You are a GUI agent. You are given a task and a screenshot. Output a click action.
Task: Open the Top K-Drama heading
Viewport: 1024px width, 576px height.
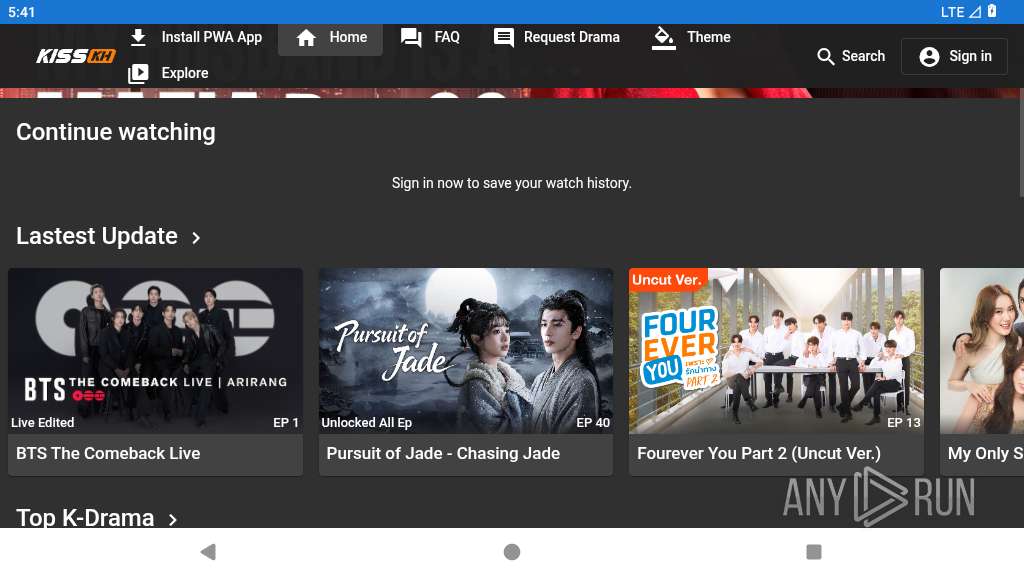click(85, 517)
